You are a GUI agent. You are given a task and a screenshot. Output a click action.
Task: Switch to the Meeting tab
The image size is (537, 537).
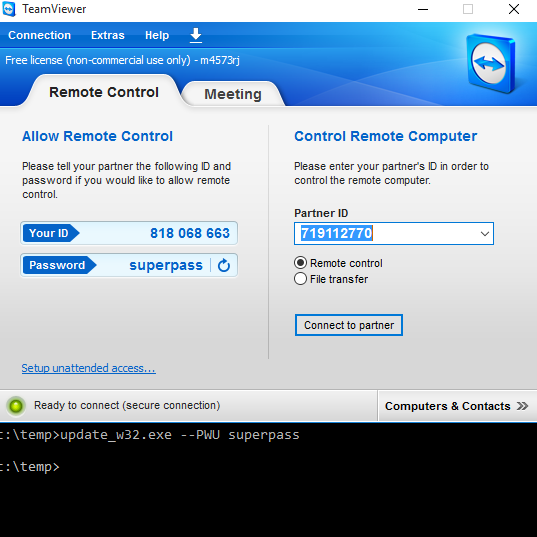point(233,94)
